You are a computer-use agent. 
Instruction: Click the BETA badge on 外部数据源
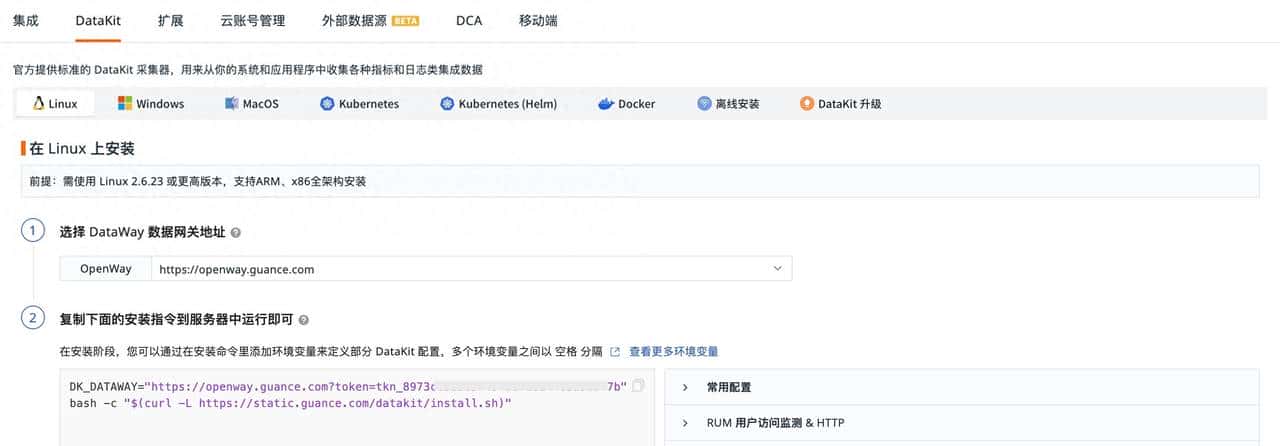coord(405,21)
